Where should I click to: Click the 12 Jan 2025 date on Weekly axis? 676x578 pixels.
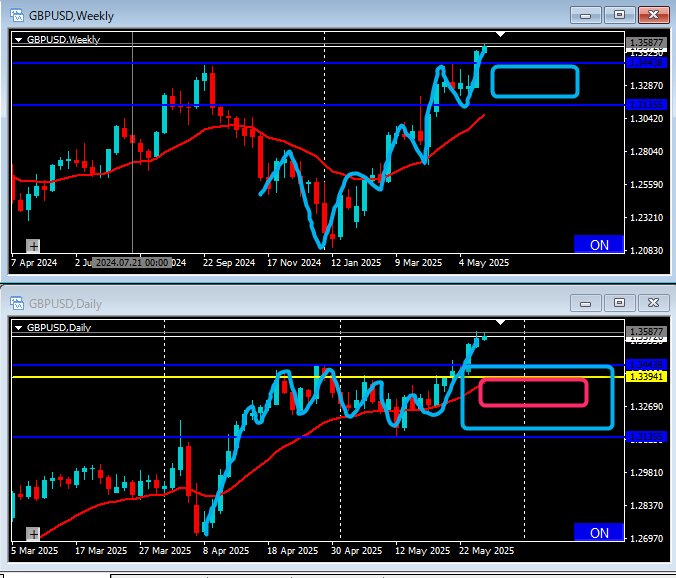click(356, 262)
